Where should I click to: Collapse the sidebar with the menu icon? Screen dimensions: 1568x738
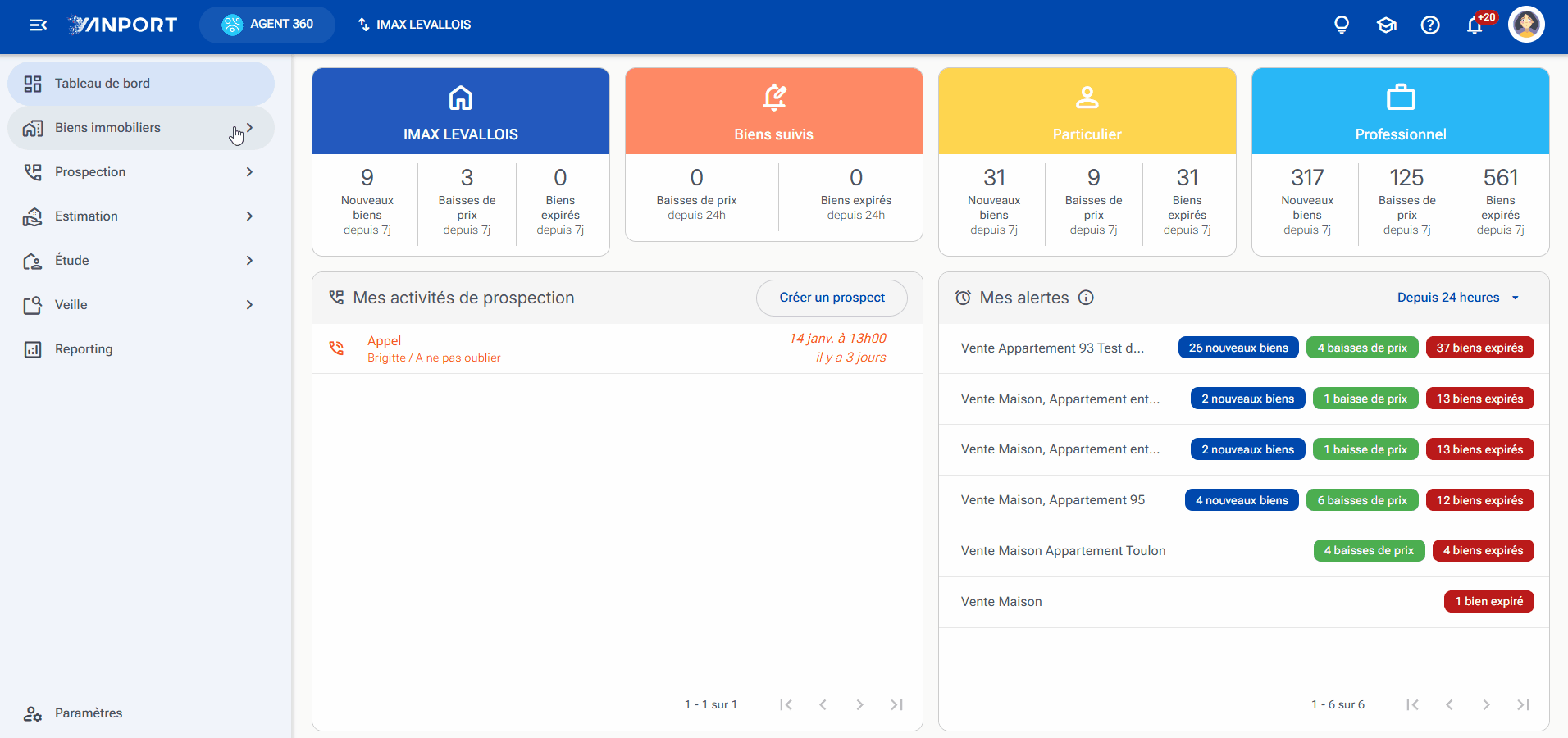(38, 25)
